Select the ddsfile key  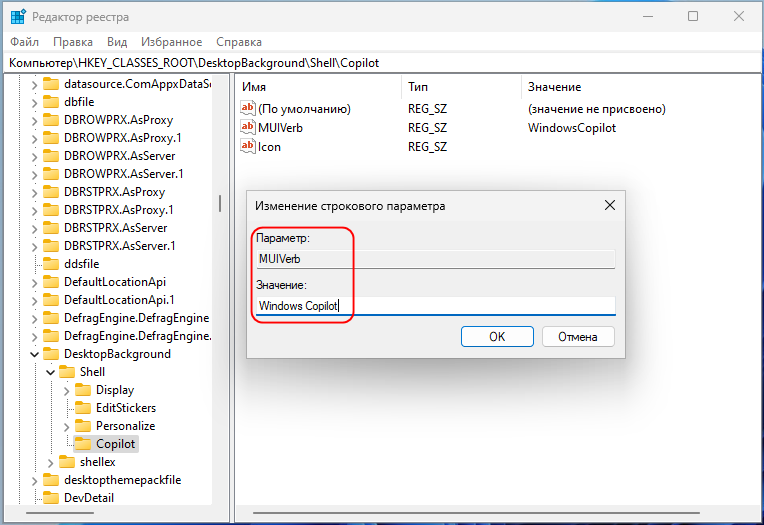pos(81,264)
